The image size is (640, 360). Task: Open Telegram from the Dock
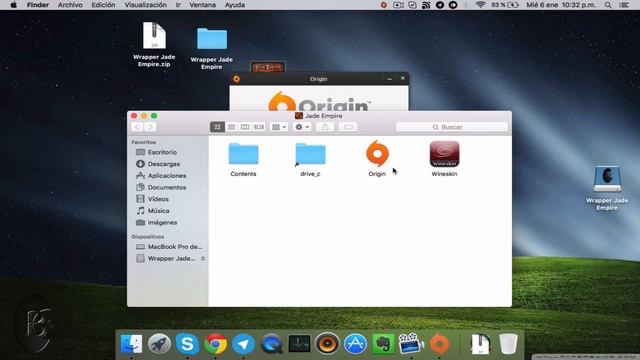243,344
